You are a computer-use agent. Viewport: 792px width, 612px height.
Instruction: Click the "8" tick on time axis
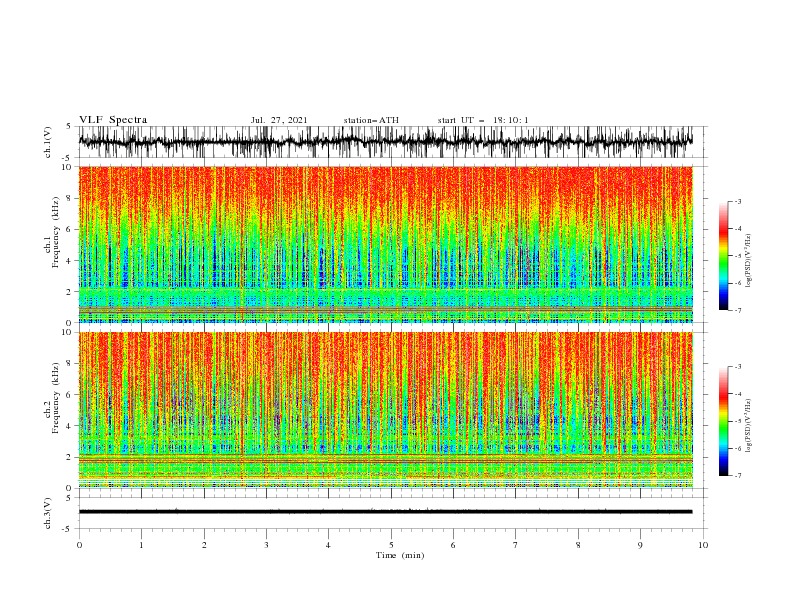click(578, 545)
